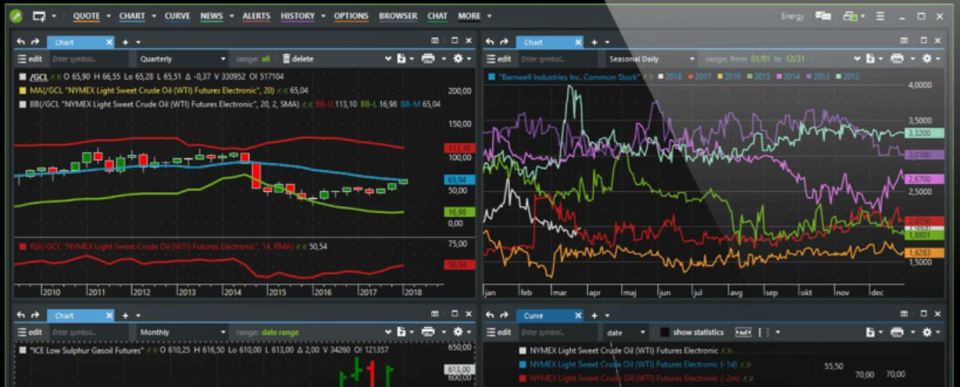Expand the NEWS menu dropdown arrow
This screenshot has height=387, width=960.
(231, 16)
